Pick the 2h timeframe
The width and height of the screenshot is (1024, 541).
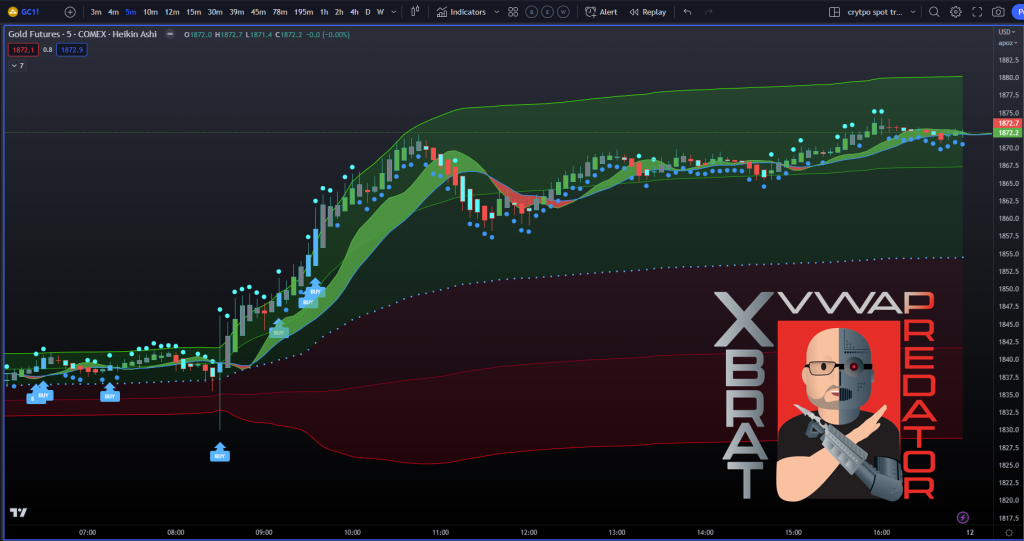tap(339, 12)
